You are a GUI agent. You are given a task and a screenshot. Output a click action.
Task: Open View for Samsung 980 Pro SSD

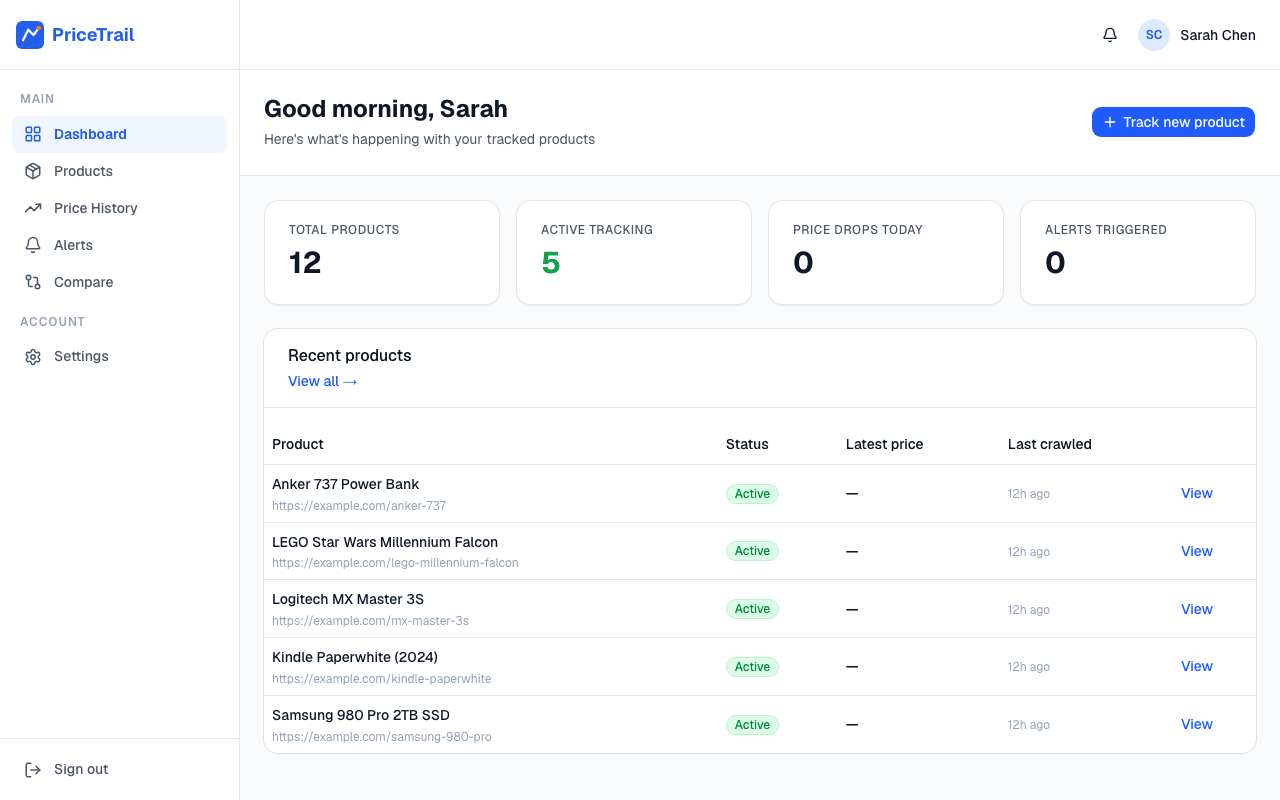(x=1196, y=724)
